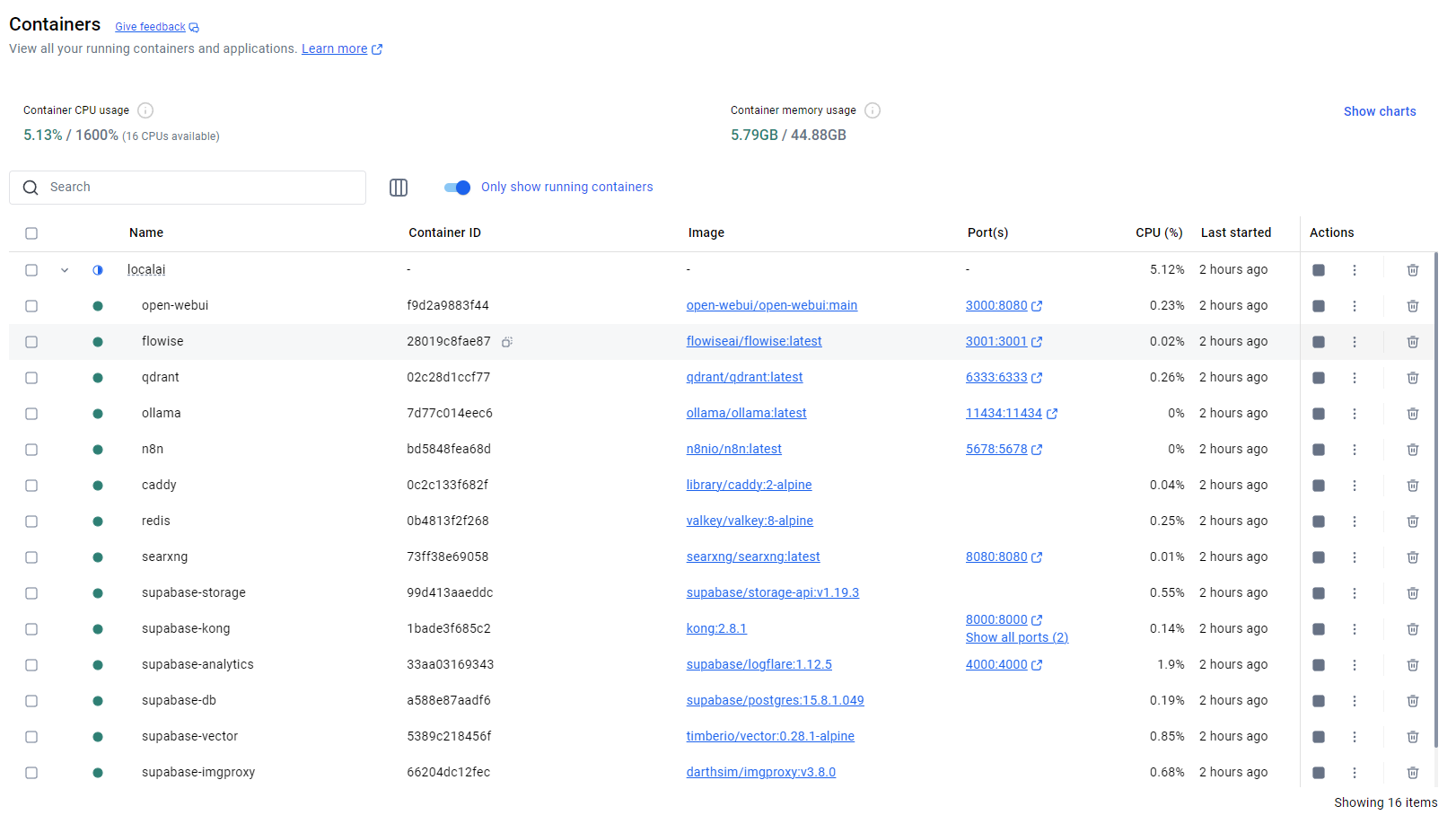This screenshot has width=1456, height=815.
Task: Stop the open-webui container
Action: [1319, 306]
